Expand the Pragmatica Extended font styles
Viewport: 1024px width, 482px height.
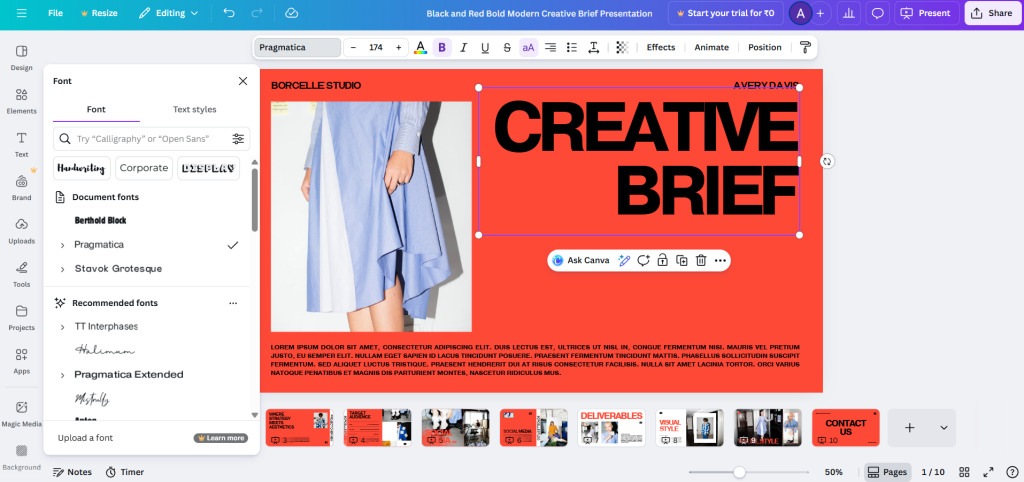click(x=63, y=375)
